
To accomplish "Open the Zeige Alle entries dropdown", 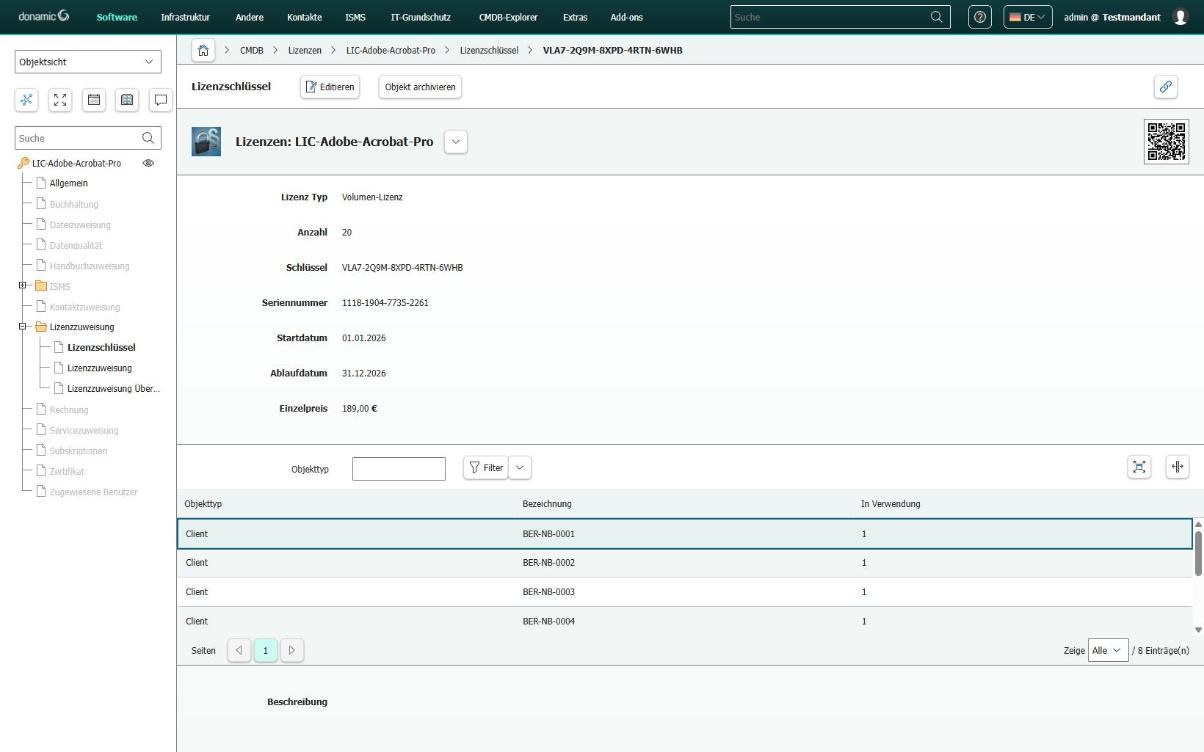I will pyautogui.click(x=1108, y=650).
